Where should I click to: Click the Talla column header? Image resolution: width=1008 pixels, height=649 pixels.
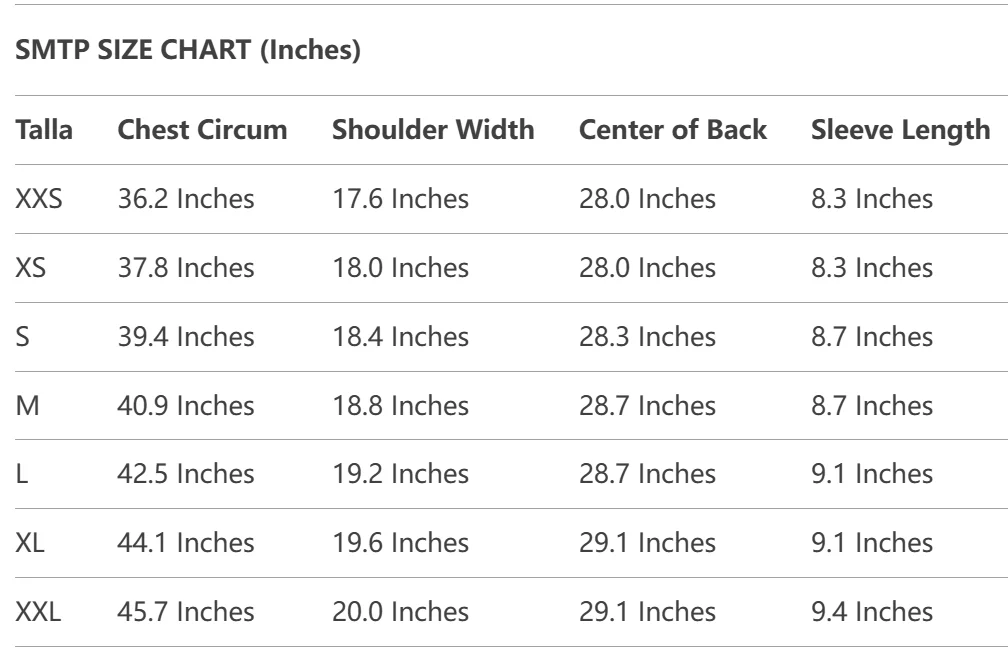[x=44, y=130]
